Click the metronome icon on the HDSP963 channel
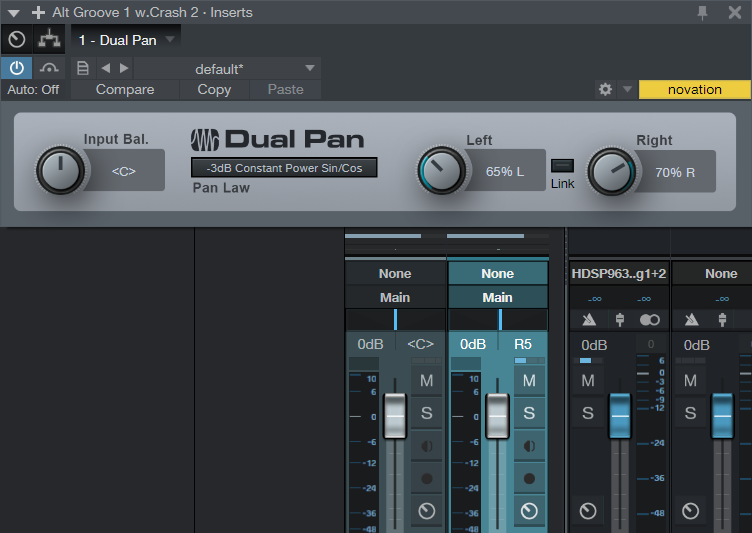 pos(589,320)
